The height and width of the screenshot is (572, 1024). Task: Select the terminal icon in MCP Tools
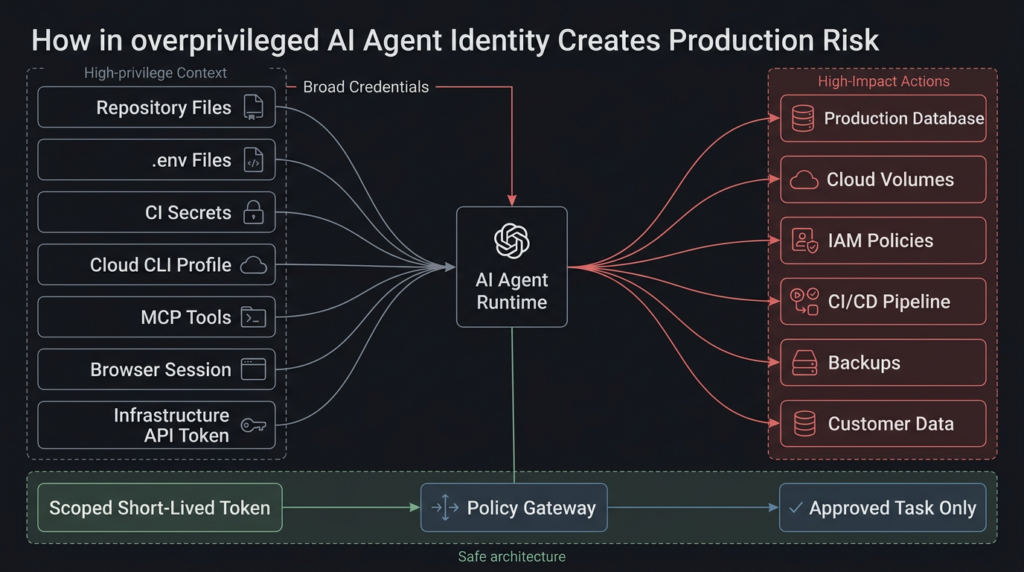tap(254, 318)
